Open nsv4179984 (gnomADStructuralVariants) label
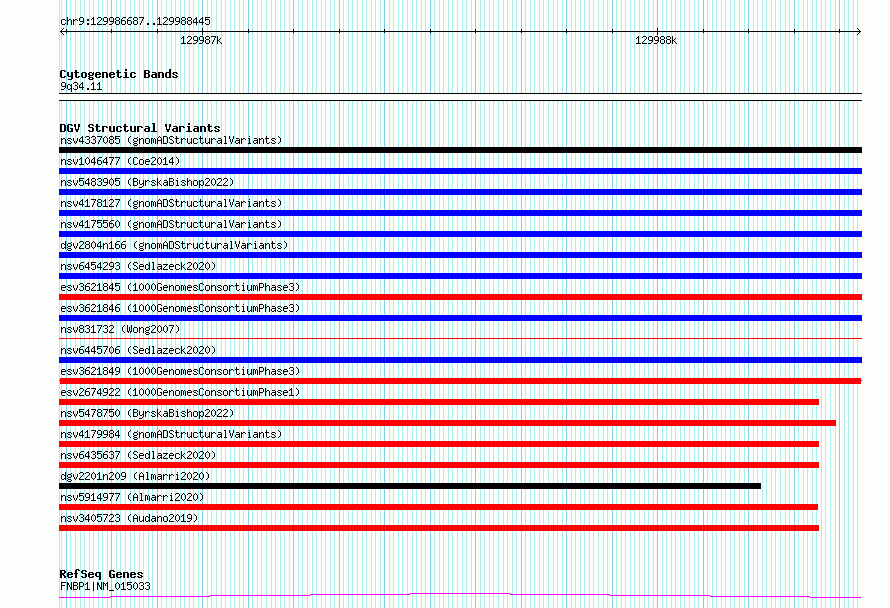 click(171, 434)
